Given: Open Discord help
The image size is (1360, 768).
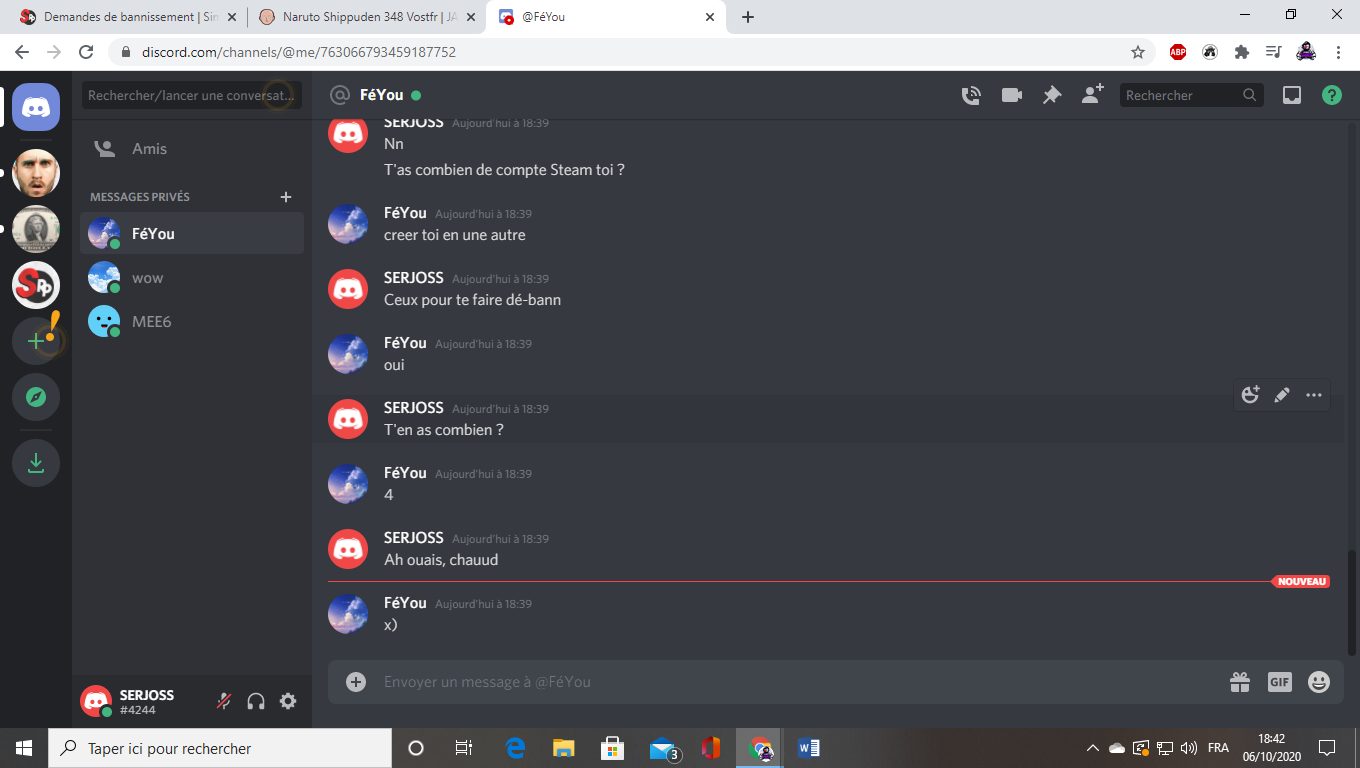Looking at the screenshot, I should 1332,95.
